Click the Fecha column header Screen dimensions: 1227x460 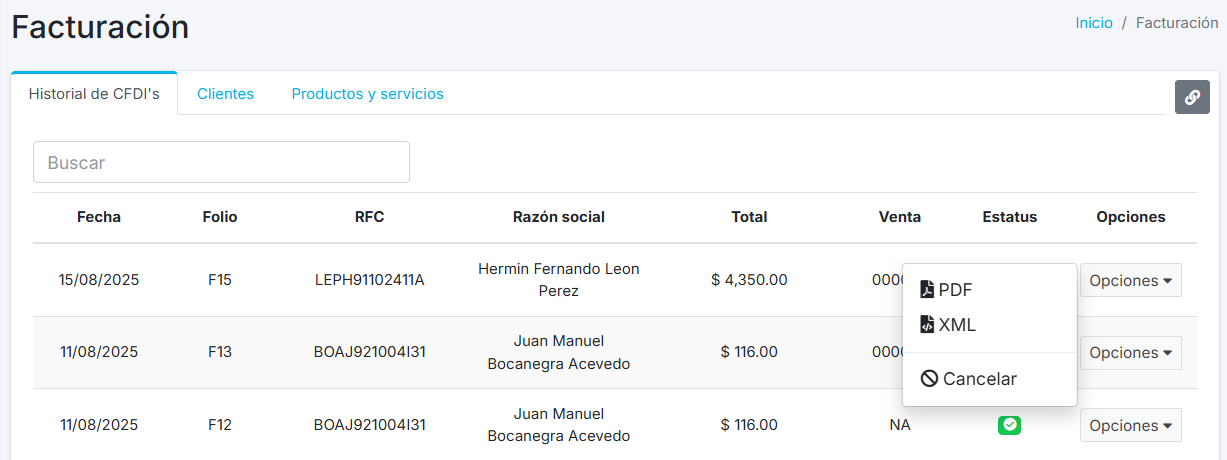point(99,217)
